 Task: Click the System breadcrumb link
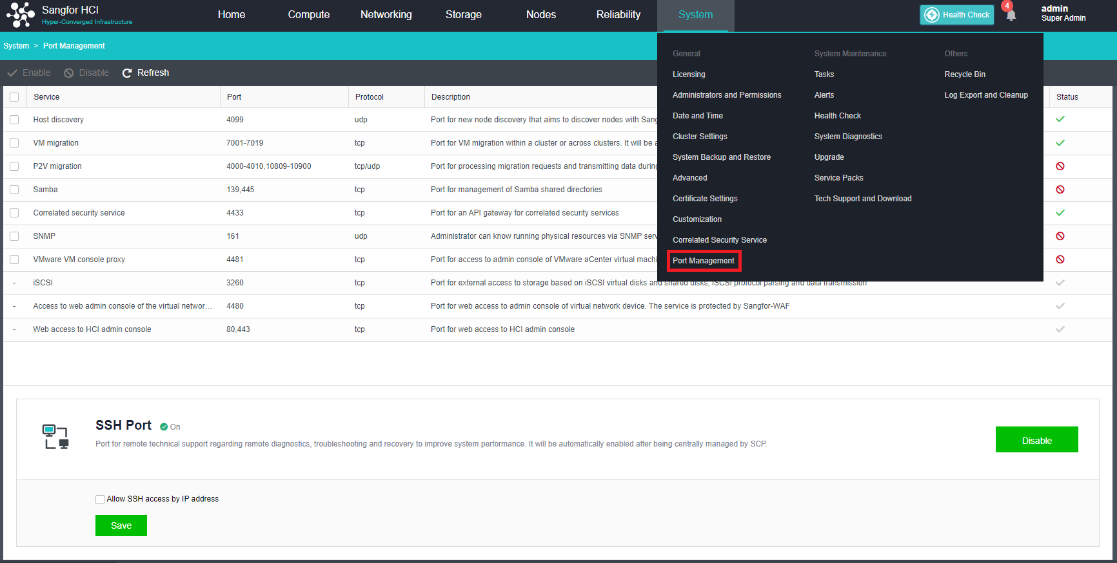coord(16,46)
